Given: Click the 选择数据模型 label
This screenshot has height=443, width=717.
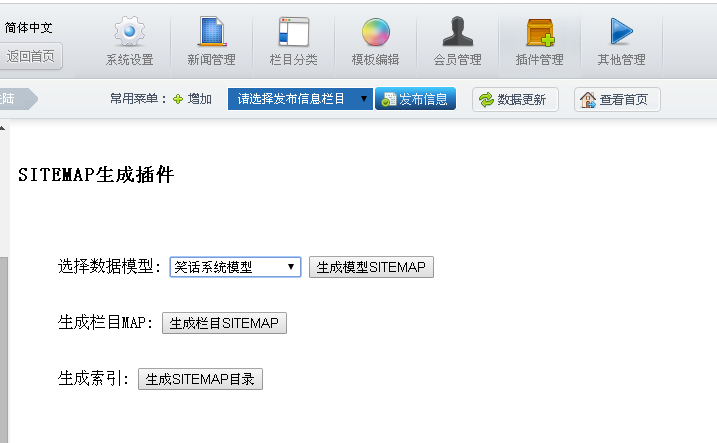Looking at the screenshot, I should pyautogui.click(x=110, y=267).
